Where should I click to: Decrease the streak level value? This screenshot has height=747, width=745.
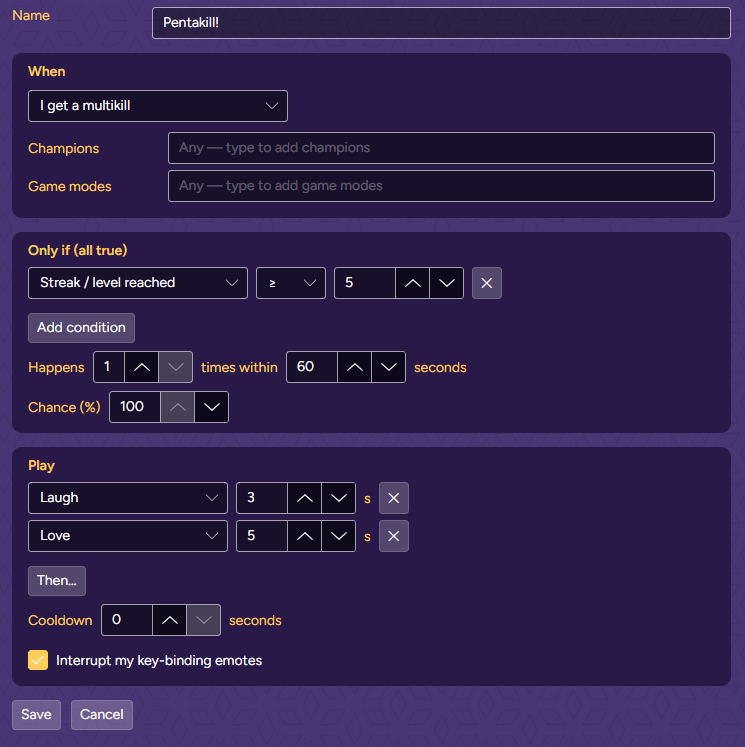coord(446,283)
